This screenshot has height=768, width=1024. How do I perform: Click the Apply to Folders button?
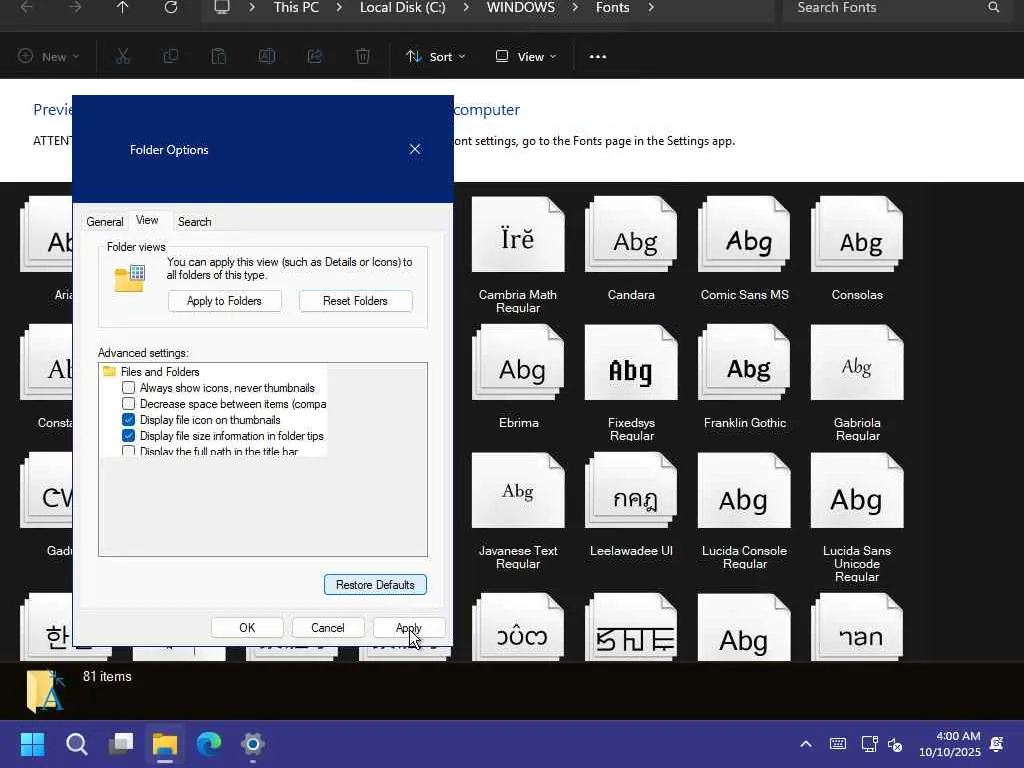(224, 301)
